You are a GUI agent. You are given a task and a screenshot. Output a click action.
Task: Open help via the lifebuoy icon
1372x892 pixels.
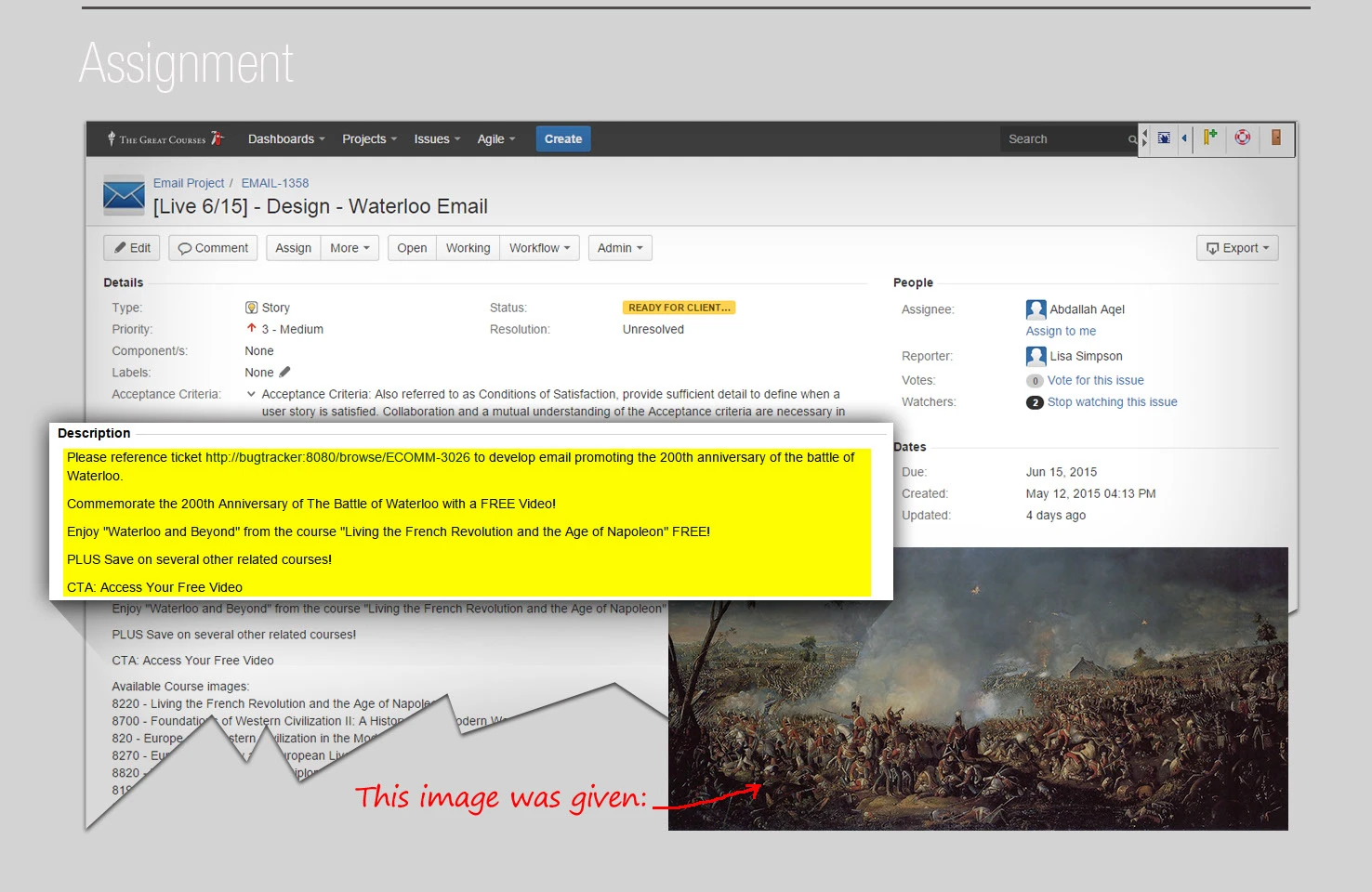1243,138
